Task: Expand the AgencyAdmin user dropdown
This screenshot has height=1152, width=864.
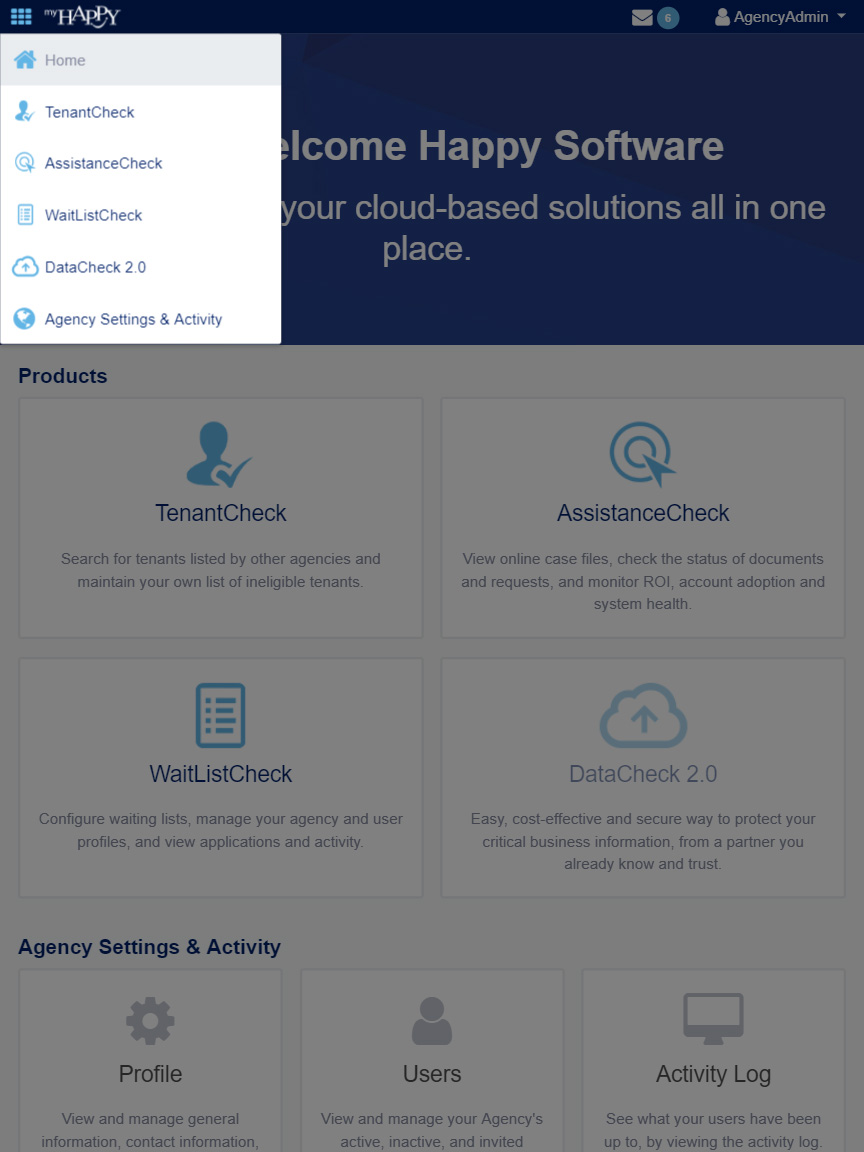Action: coord(781,17)
